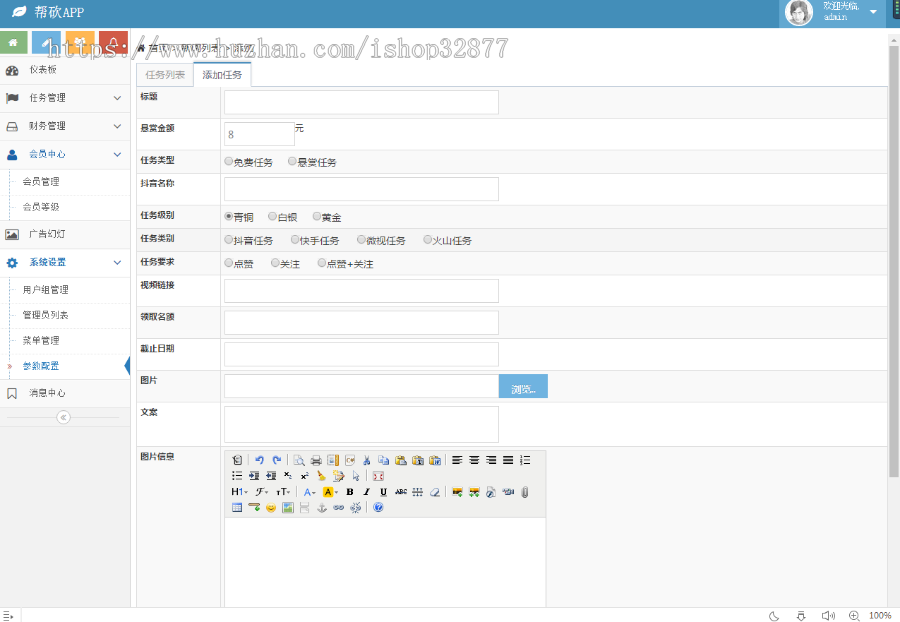This screenshot has width=900, height=622.
Task: Insert a table using the editor table icon
Action: [238, 506]
